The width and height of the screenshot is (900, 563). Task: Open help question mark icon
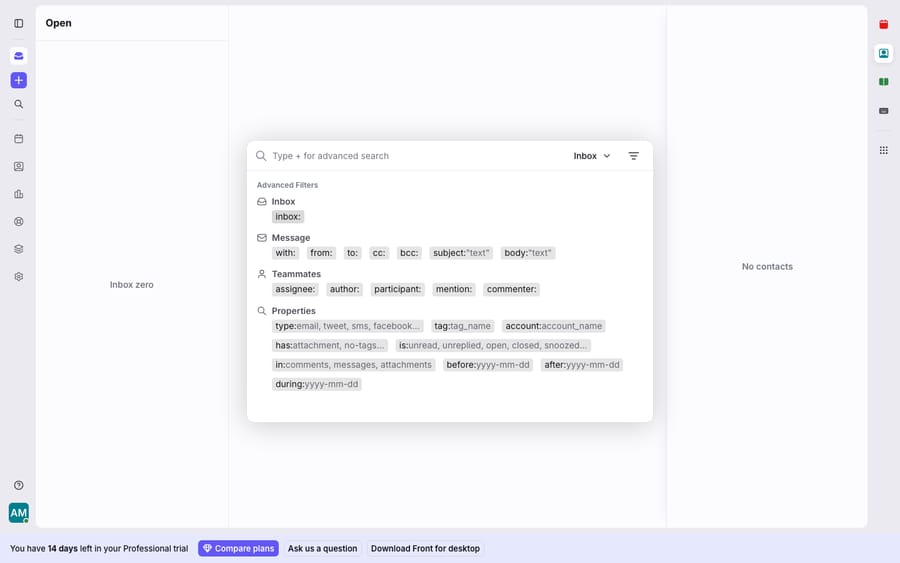pos(18,486)
